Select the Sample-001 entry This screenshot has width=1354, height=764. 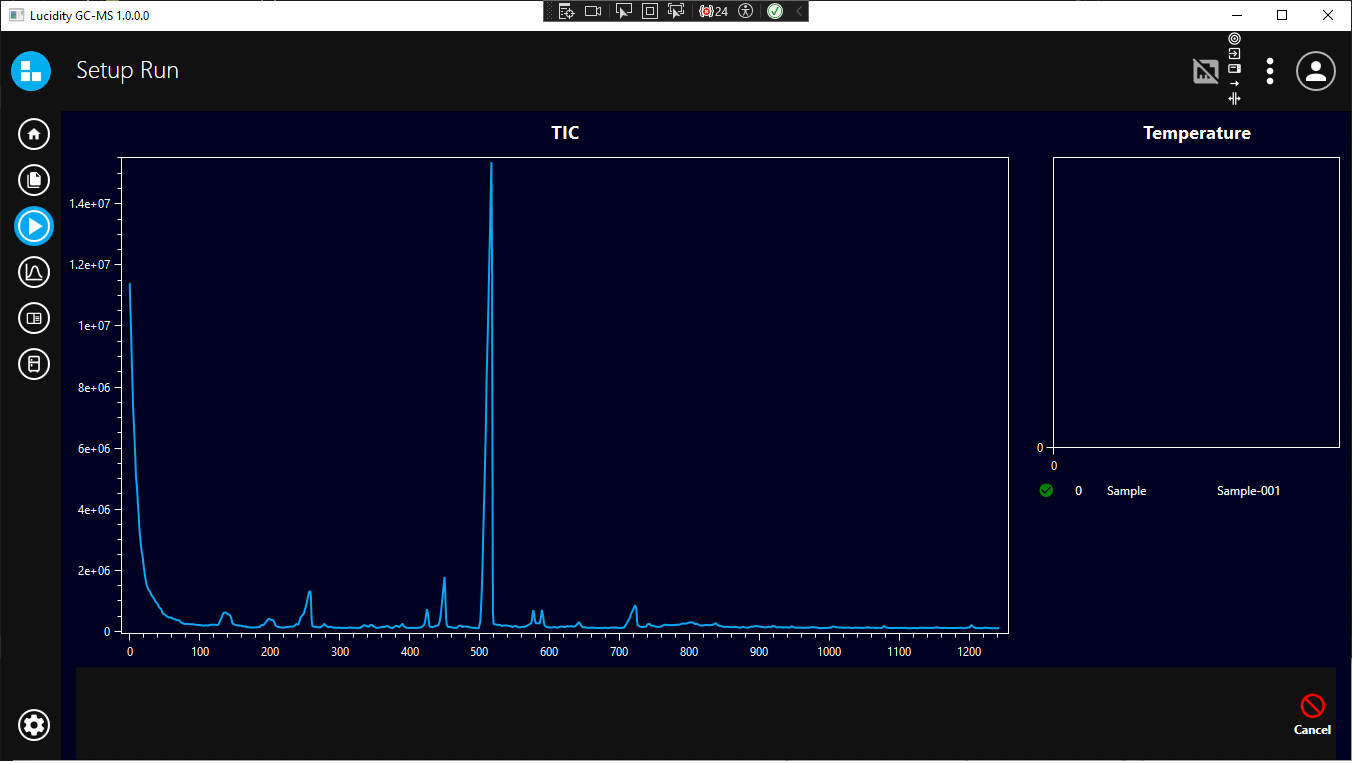(x=1248, y=491)
